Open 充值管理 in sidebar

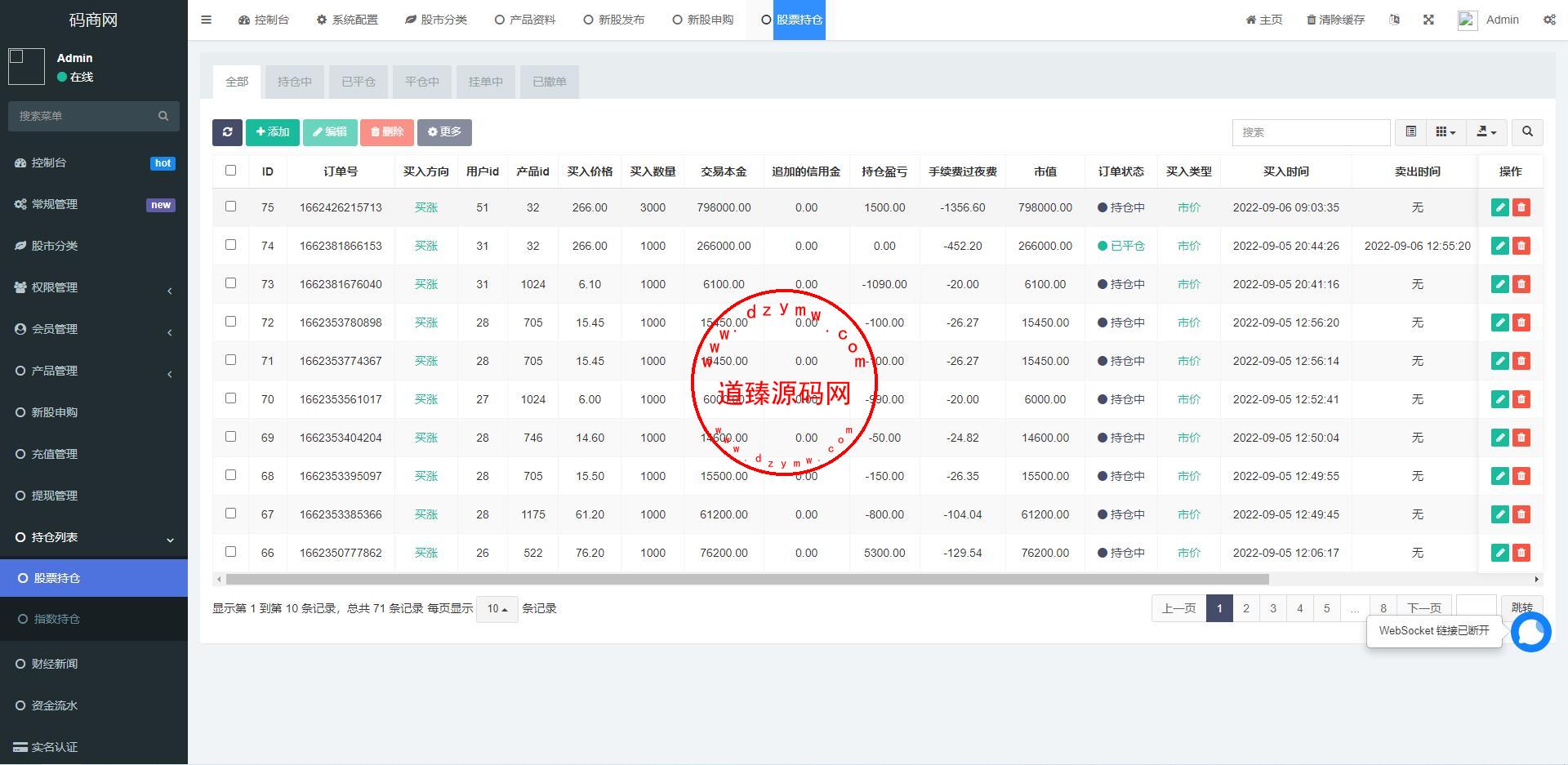pos(94,454)
